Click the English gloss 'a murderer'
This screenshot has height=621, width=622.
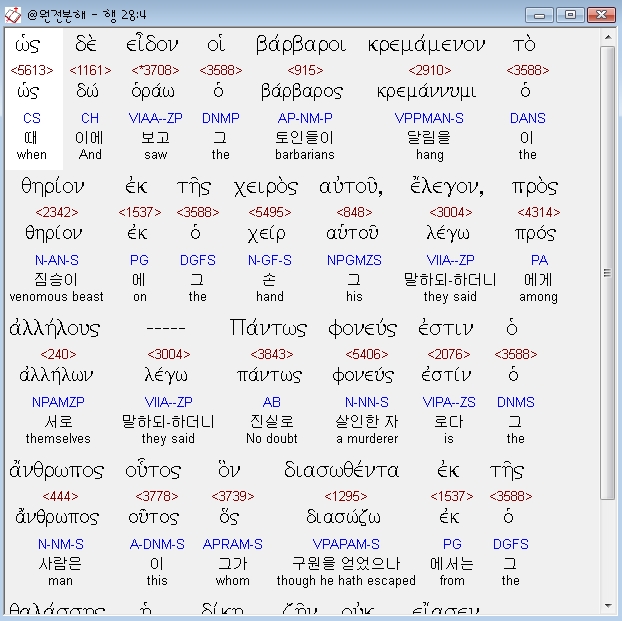367,438
